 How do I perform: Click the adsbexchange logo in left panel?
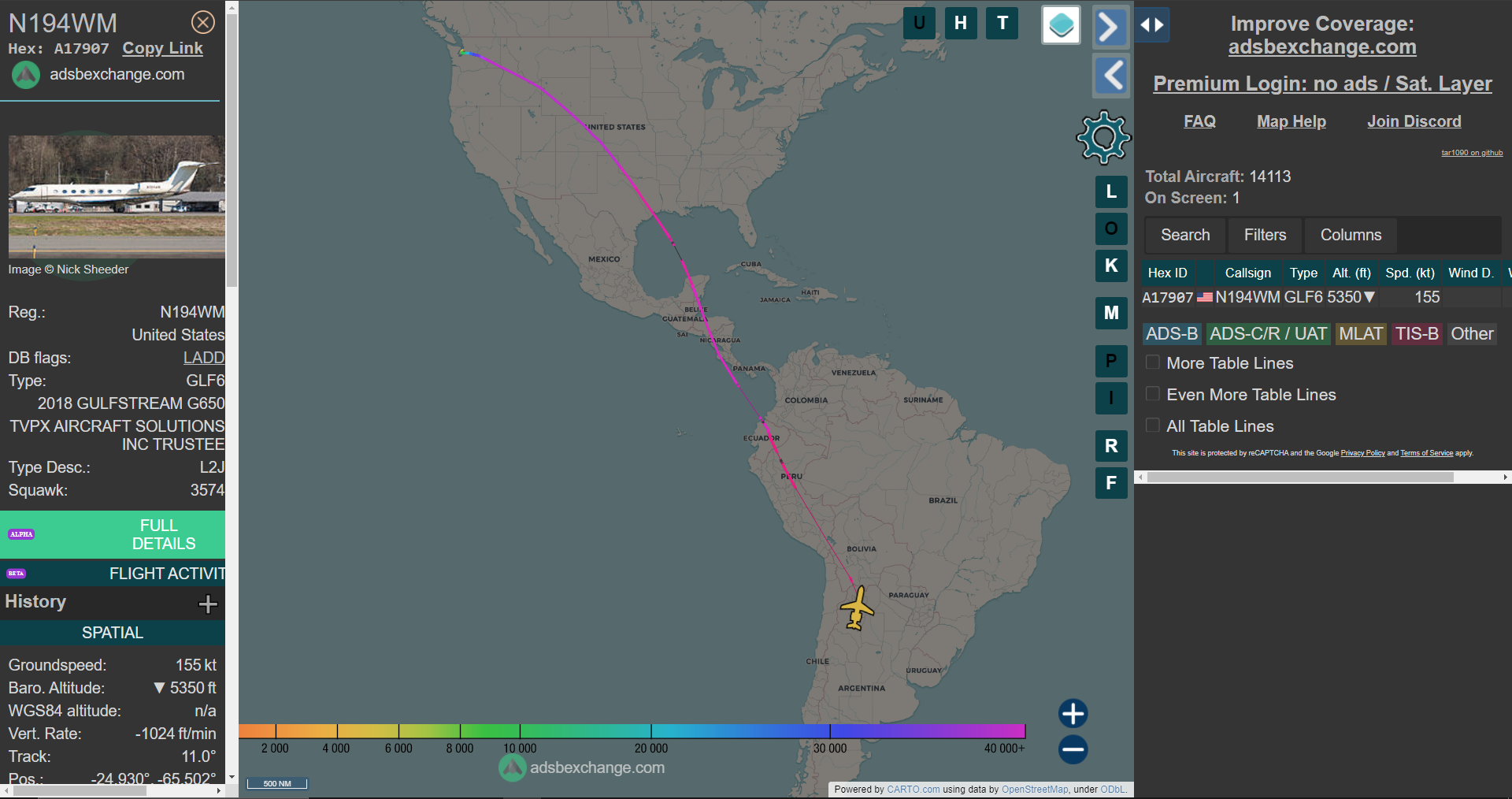pyautogui.click(x=25, y=75)
